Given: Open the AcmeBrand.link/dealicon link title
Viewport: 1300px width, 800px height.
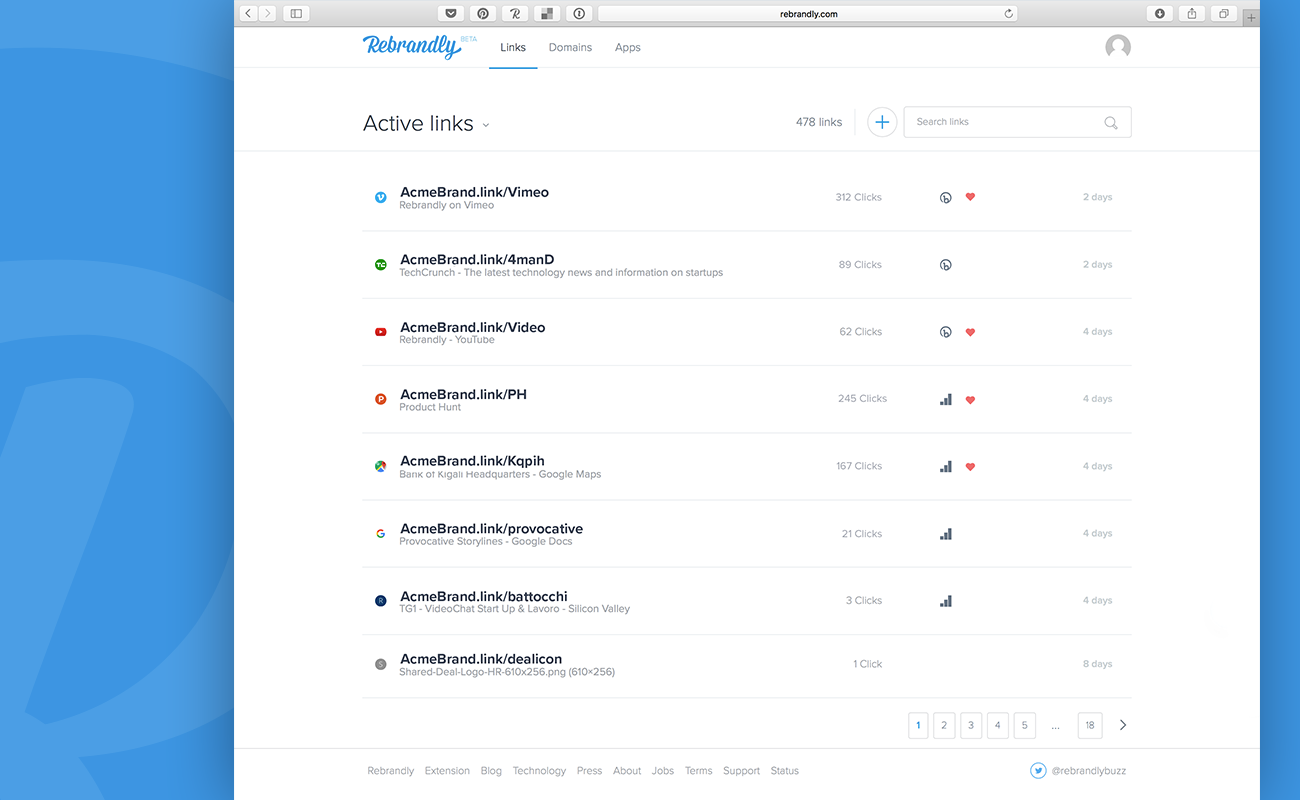Looking at the screenshot, I should (481, 659).
